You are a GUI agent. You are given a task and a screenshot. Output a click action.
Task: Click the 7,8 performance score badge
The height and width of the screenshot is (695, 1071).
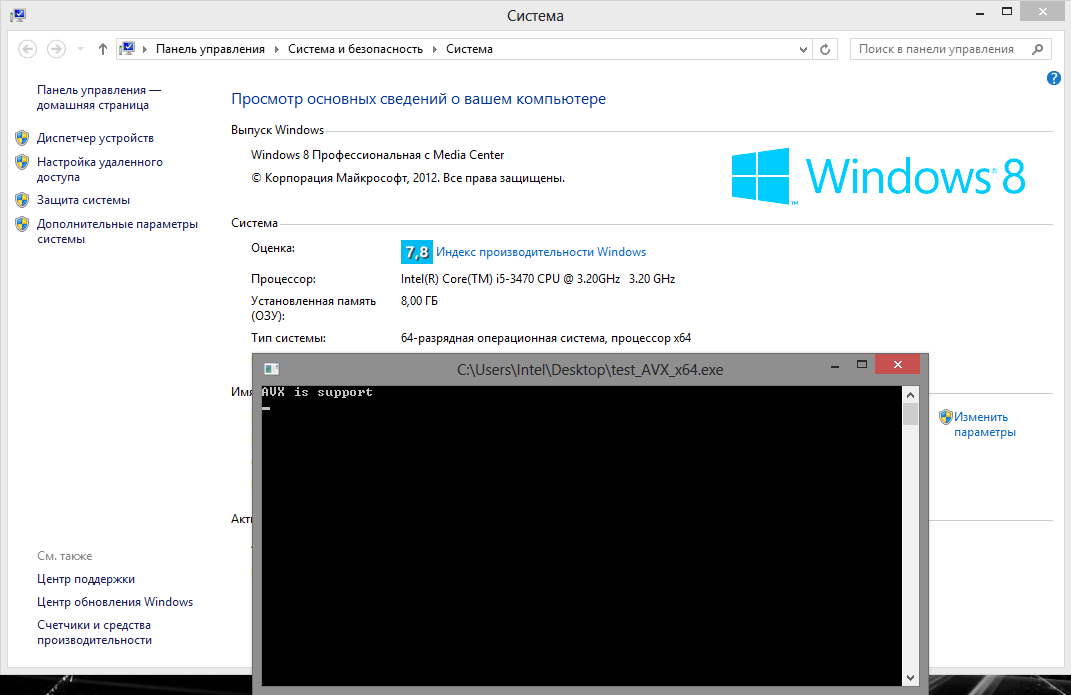tap(417, 252)
